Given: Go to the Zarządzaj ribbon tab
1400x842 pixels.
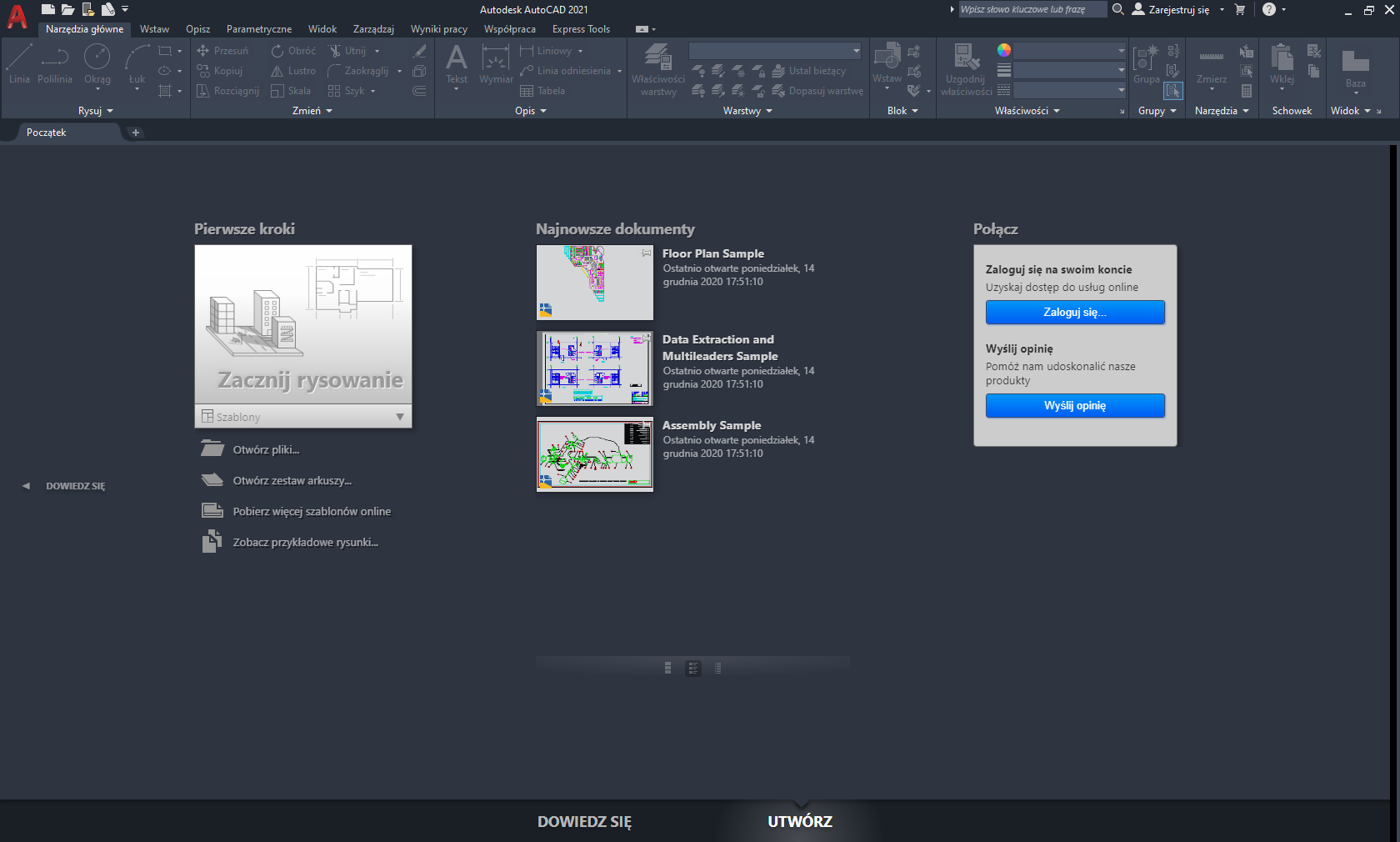Looking at the screenshot, I should click(373, 29).
